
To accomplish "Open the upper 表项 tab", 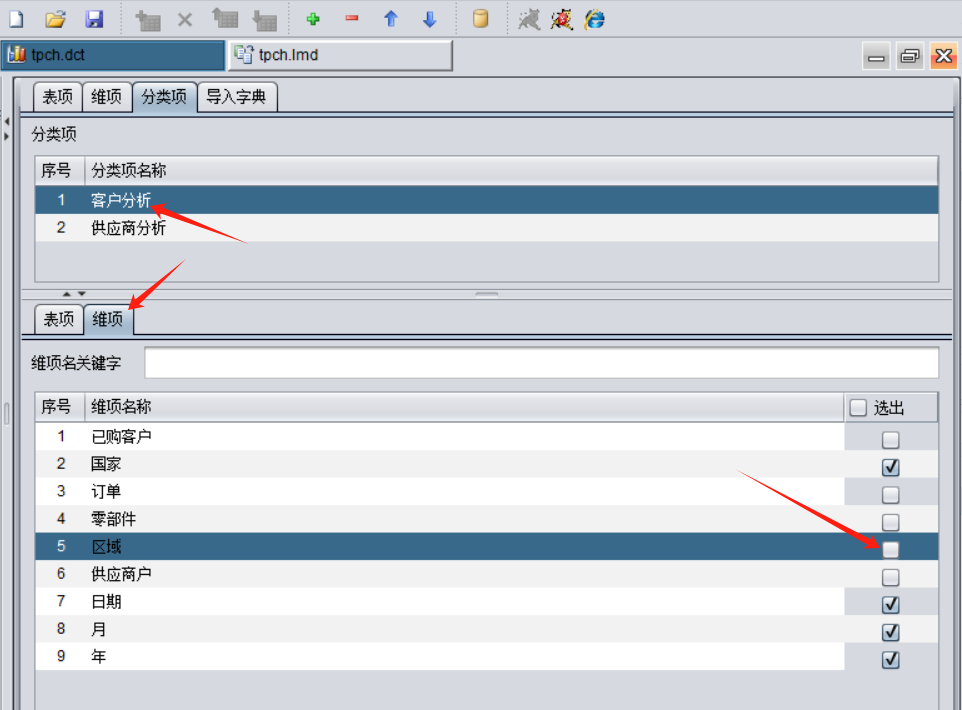I will coord(58,97).
